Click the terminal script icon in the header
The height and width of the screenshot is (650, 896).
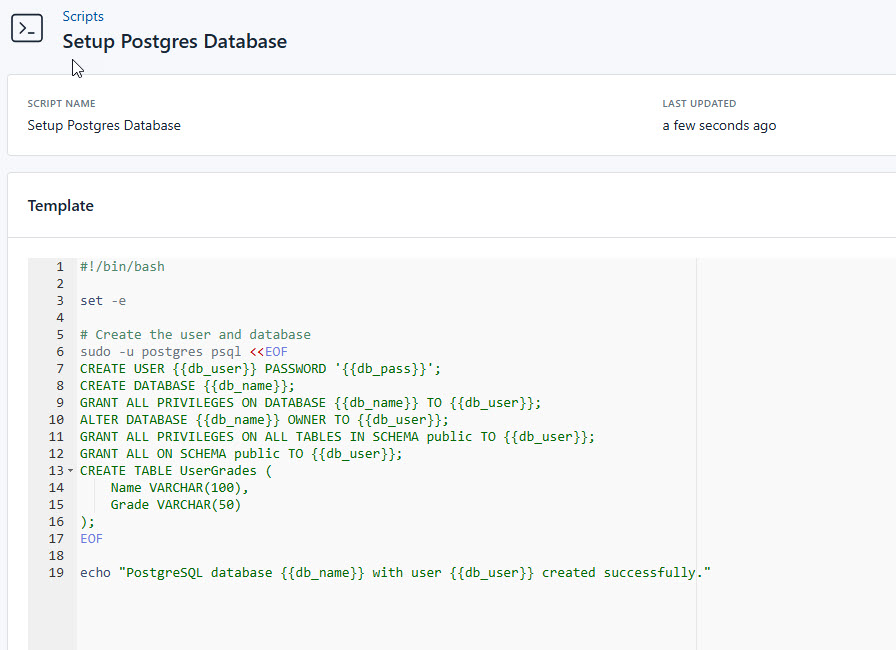26,28
